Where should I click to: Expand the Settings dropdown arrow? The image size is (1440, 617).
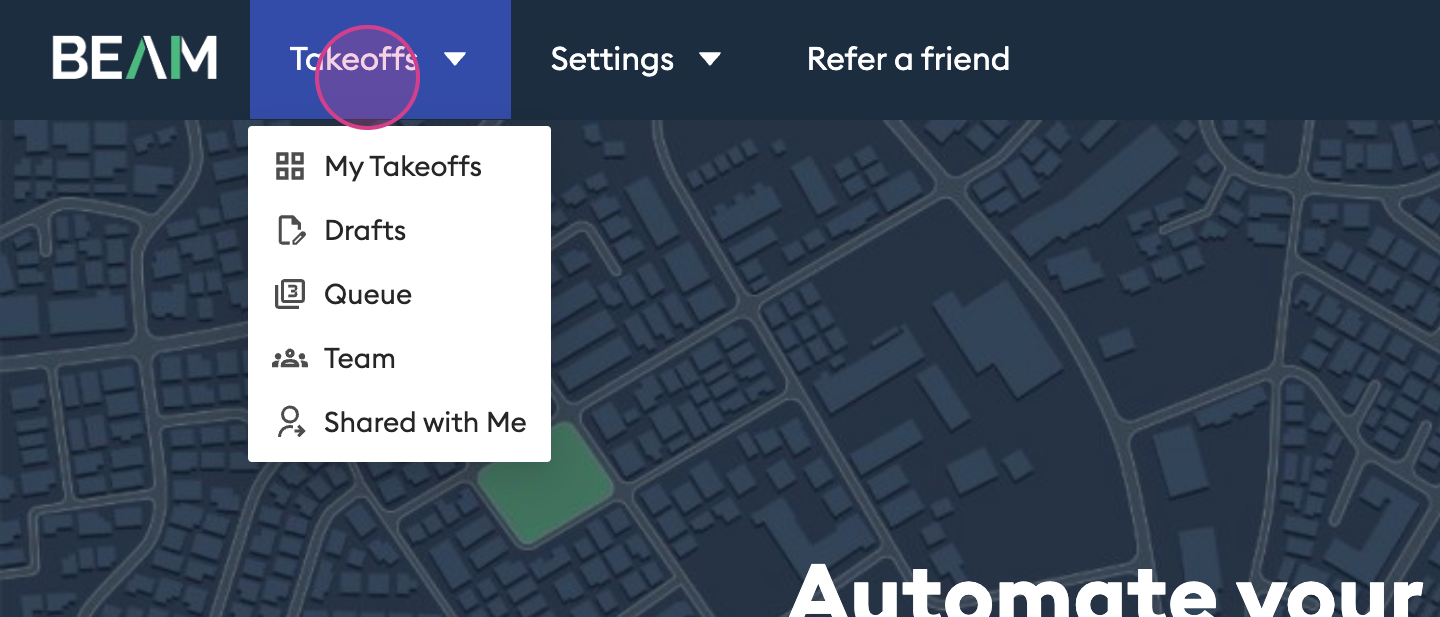710,59
